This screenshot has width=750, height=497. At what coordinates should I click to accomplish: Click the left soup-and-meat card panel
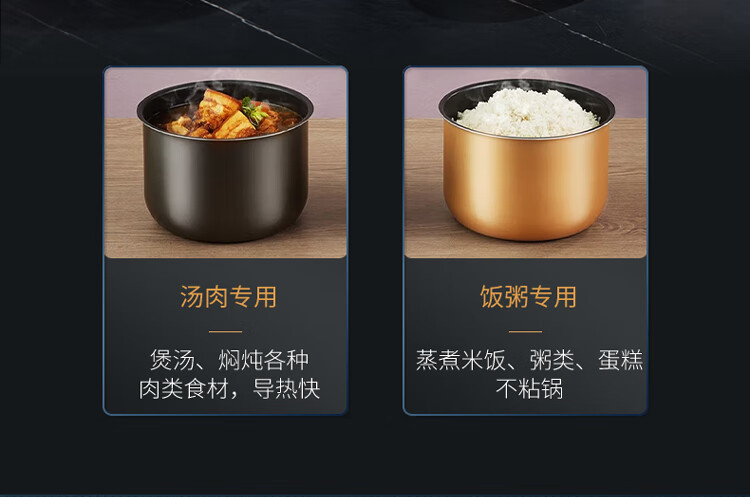pos(225,241)
